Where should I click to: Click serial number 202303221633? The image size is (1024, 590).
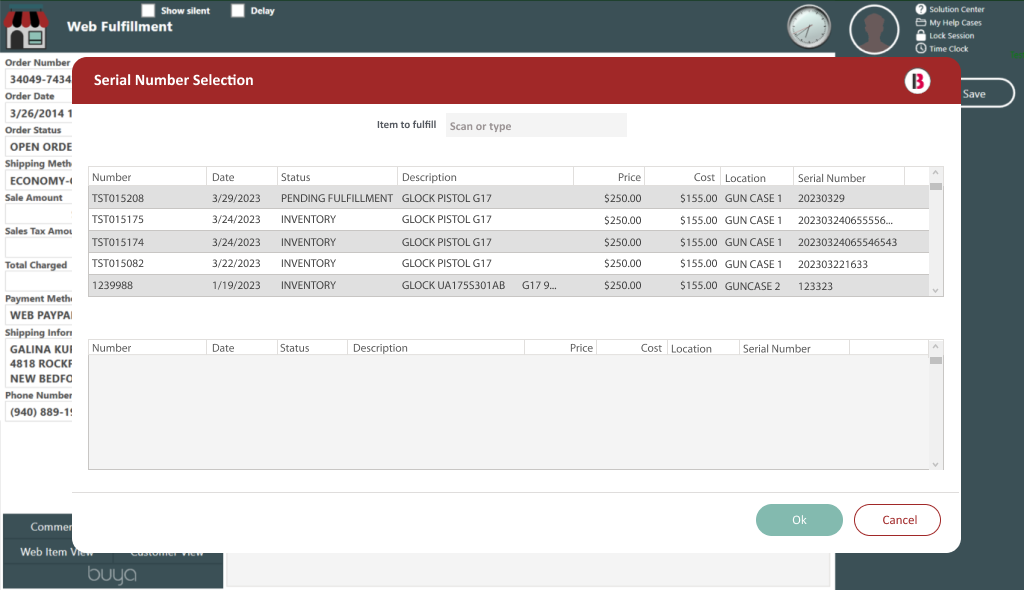click(x=833, y=264)
